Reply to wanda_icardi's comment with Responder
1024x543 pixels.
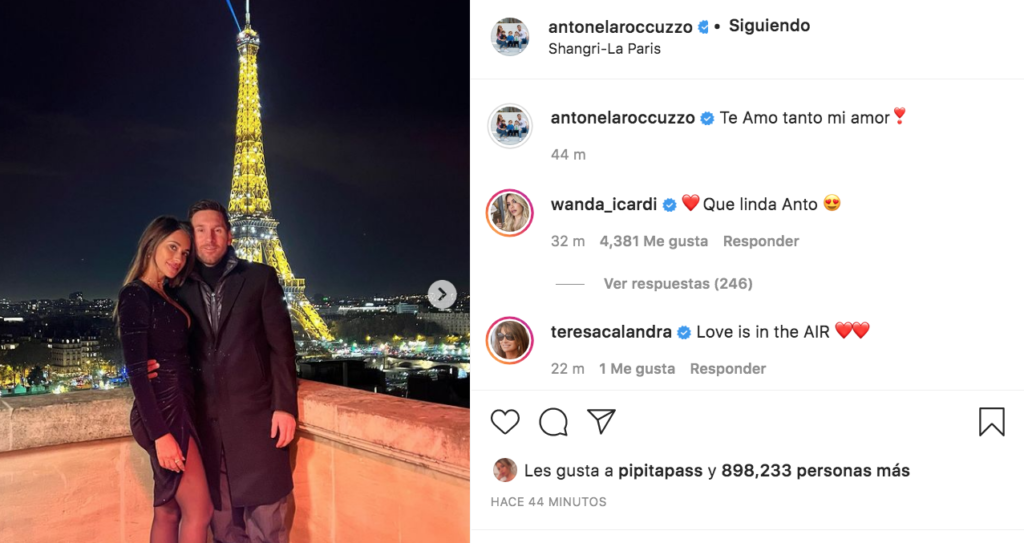(761, 241)
